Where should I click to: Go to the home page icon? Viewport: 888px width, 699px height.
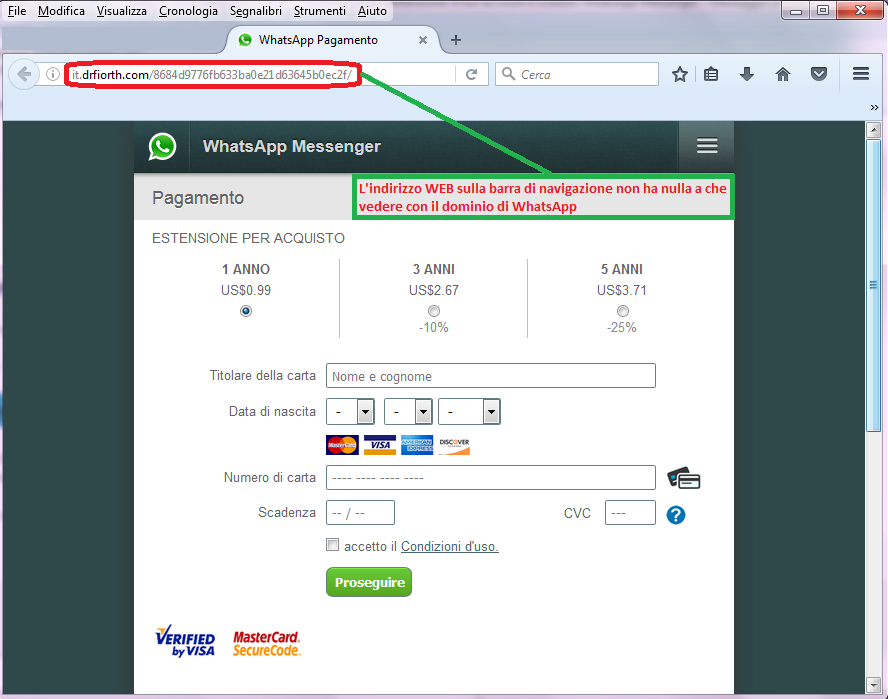click(783, 74)
